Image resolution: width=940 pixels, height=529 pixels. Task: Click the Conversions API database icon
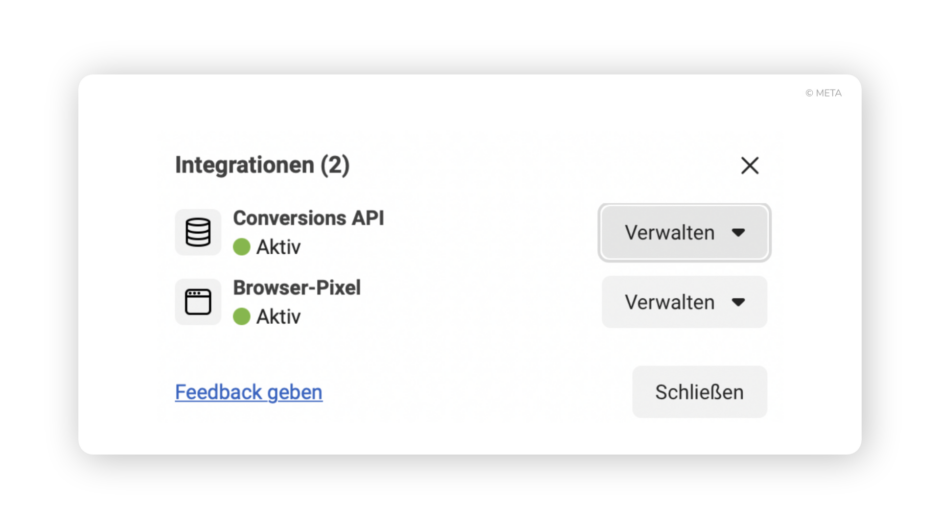(198, 232)
